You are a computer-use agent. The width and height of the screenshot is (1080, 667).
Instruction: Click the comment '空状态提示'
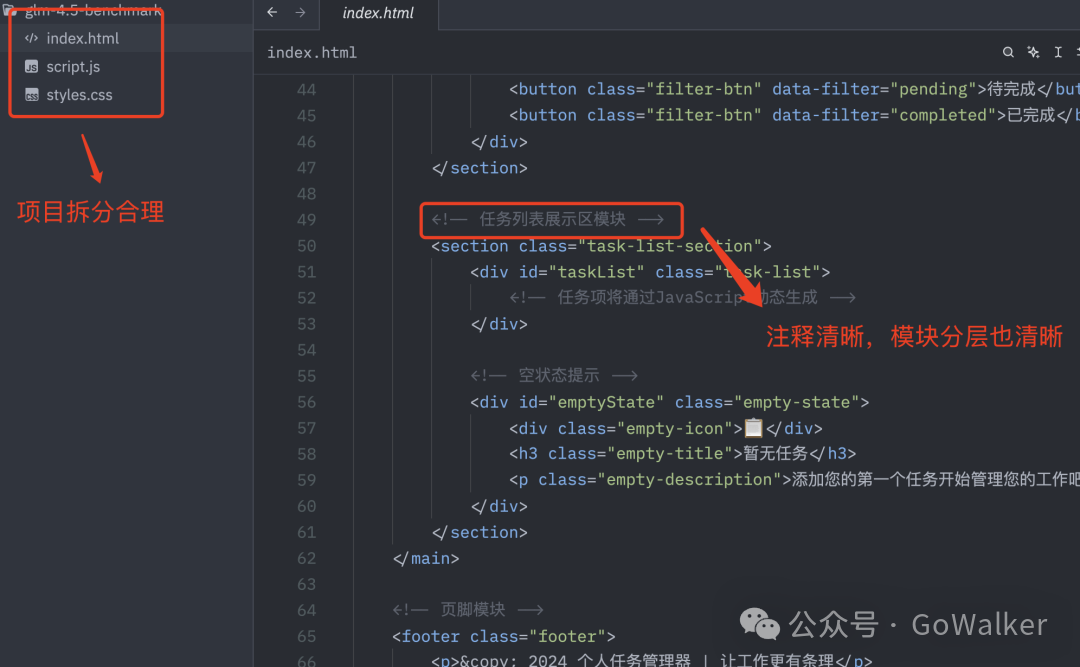point(554,376)
